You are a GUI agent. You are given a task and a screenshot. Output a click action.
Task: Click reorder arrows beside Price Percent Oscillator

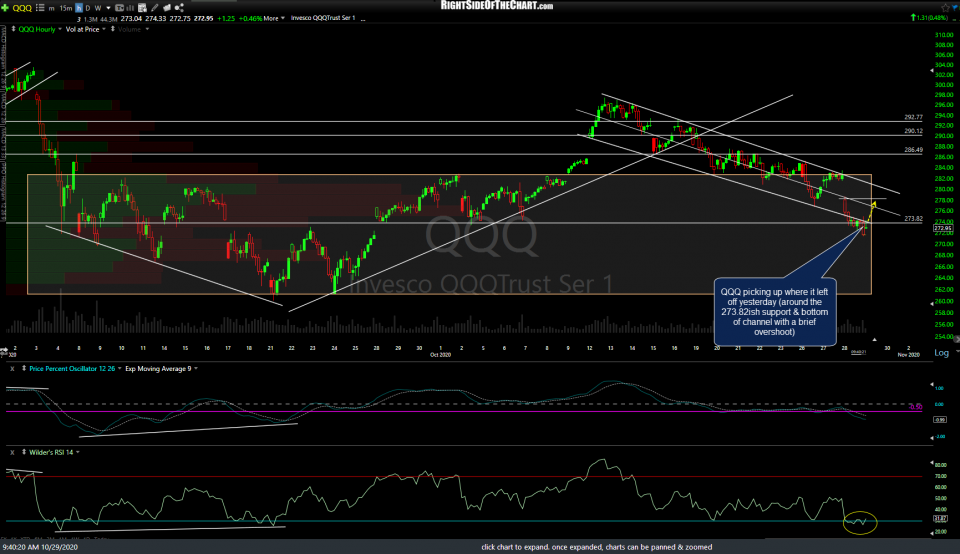(x=24, y=369)
